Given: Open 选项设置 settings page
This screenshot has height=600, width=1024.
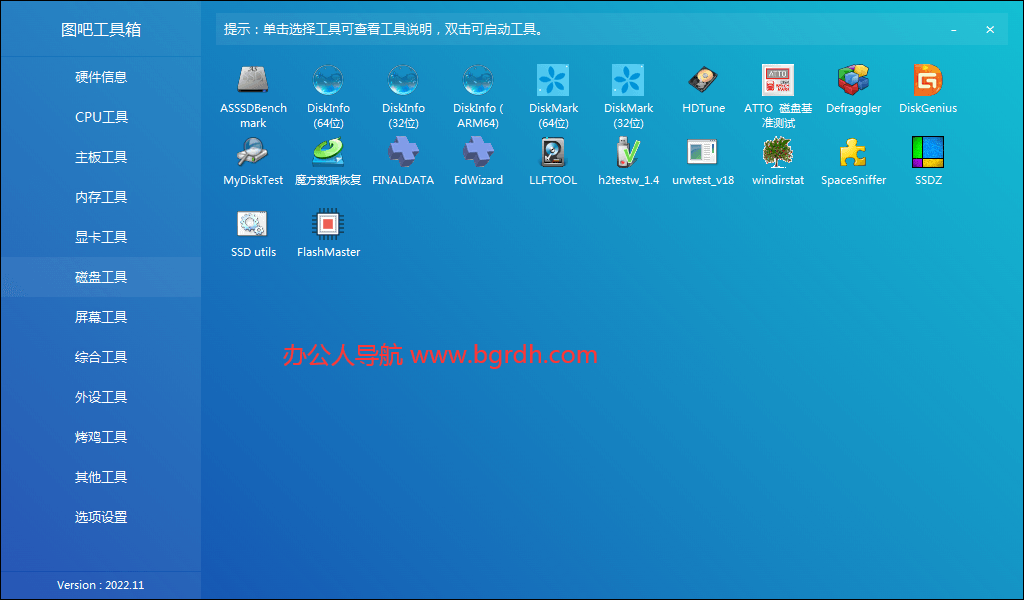Looking at the screenshot, I should coord(101,516).
